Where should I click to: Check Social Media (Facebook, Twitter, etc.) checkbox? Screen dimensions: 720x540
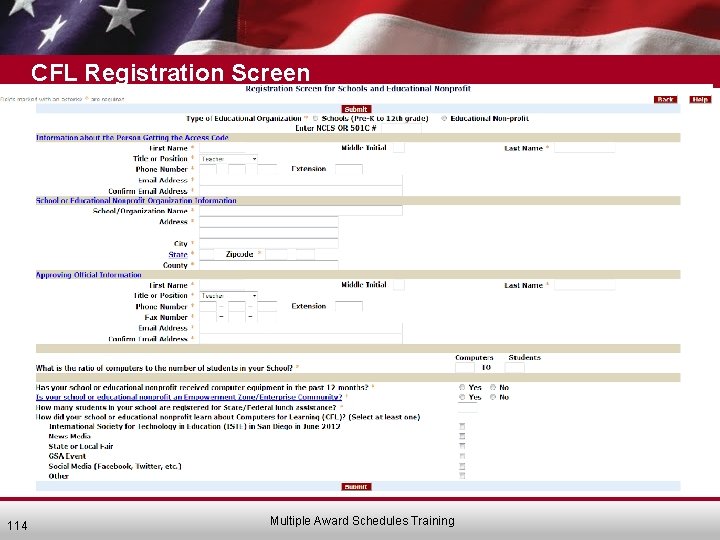coord(462,467)
